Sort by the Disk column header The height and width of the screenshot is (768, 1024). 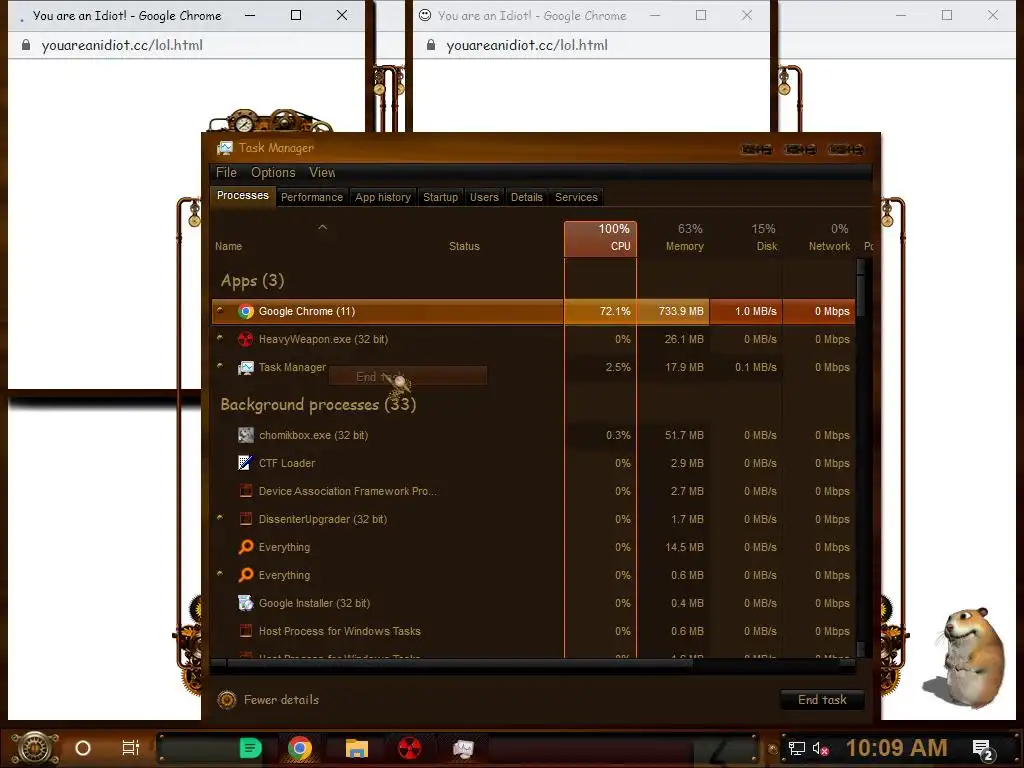(x=746, y=238)
